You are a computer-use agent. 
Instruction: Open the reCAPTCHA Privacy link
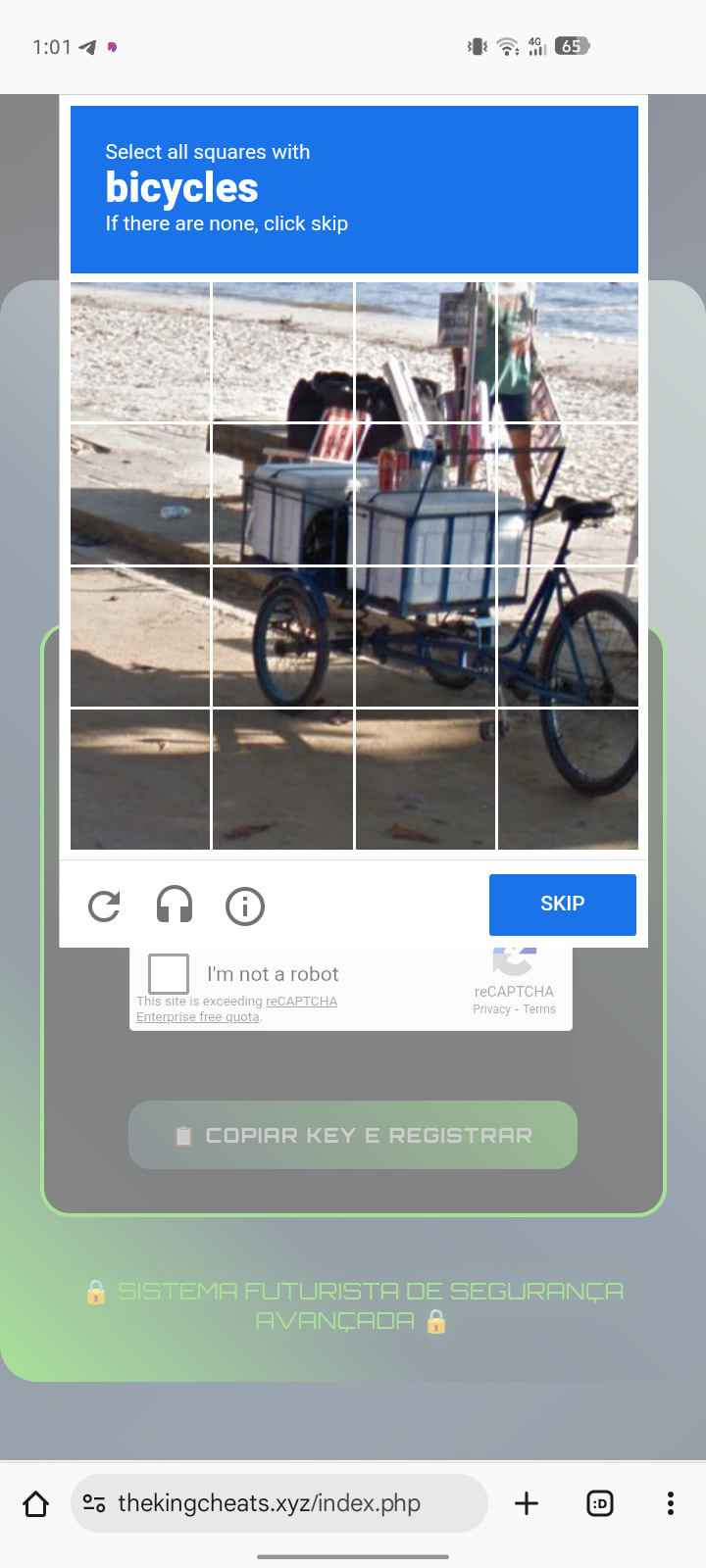[491, 1009]
